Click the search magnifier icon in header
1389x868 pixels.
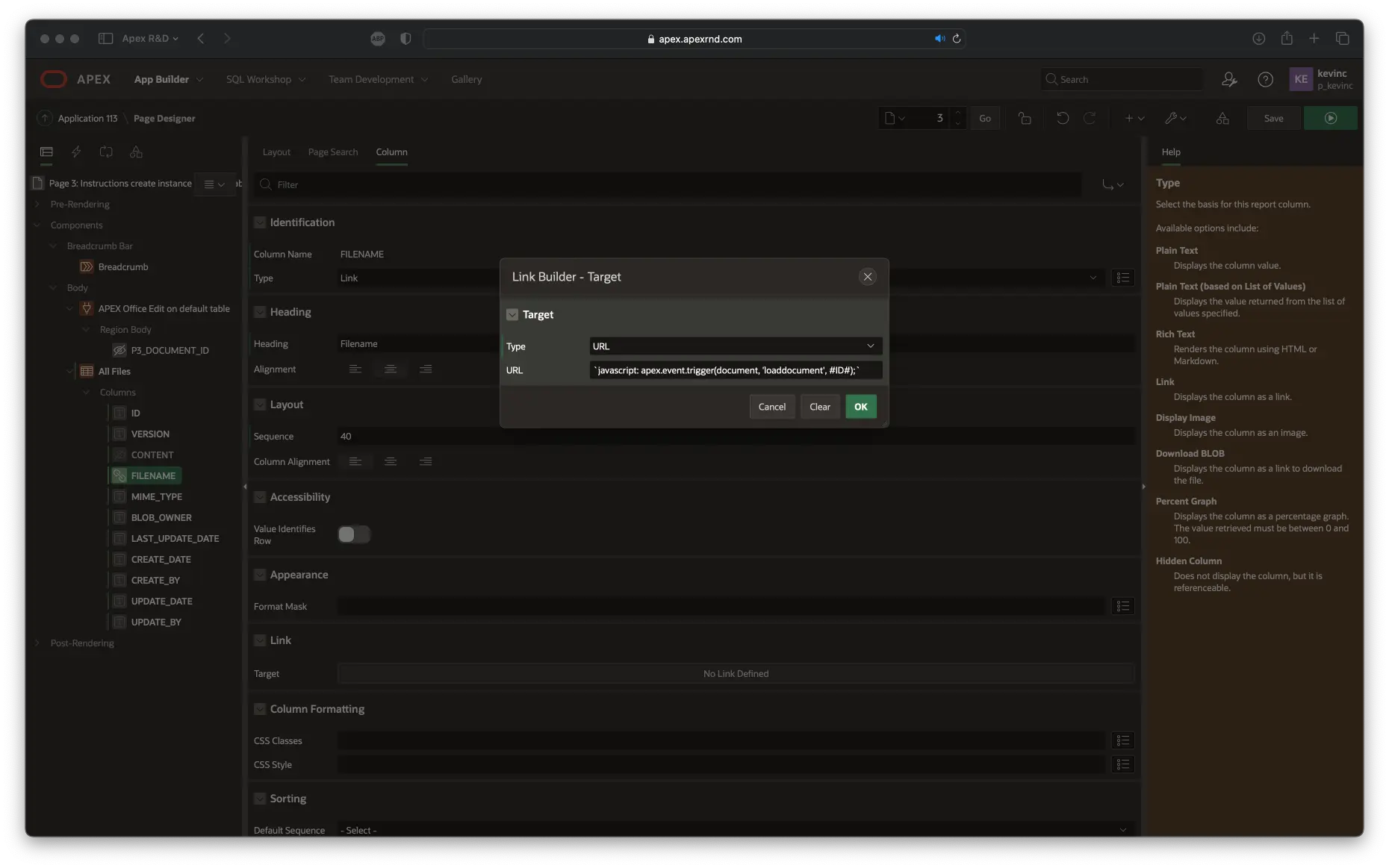coord(1051,79)
